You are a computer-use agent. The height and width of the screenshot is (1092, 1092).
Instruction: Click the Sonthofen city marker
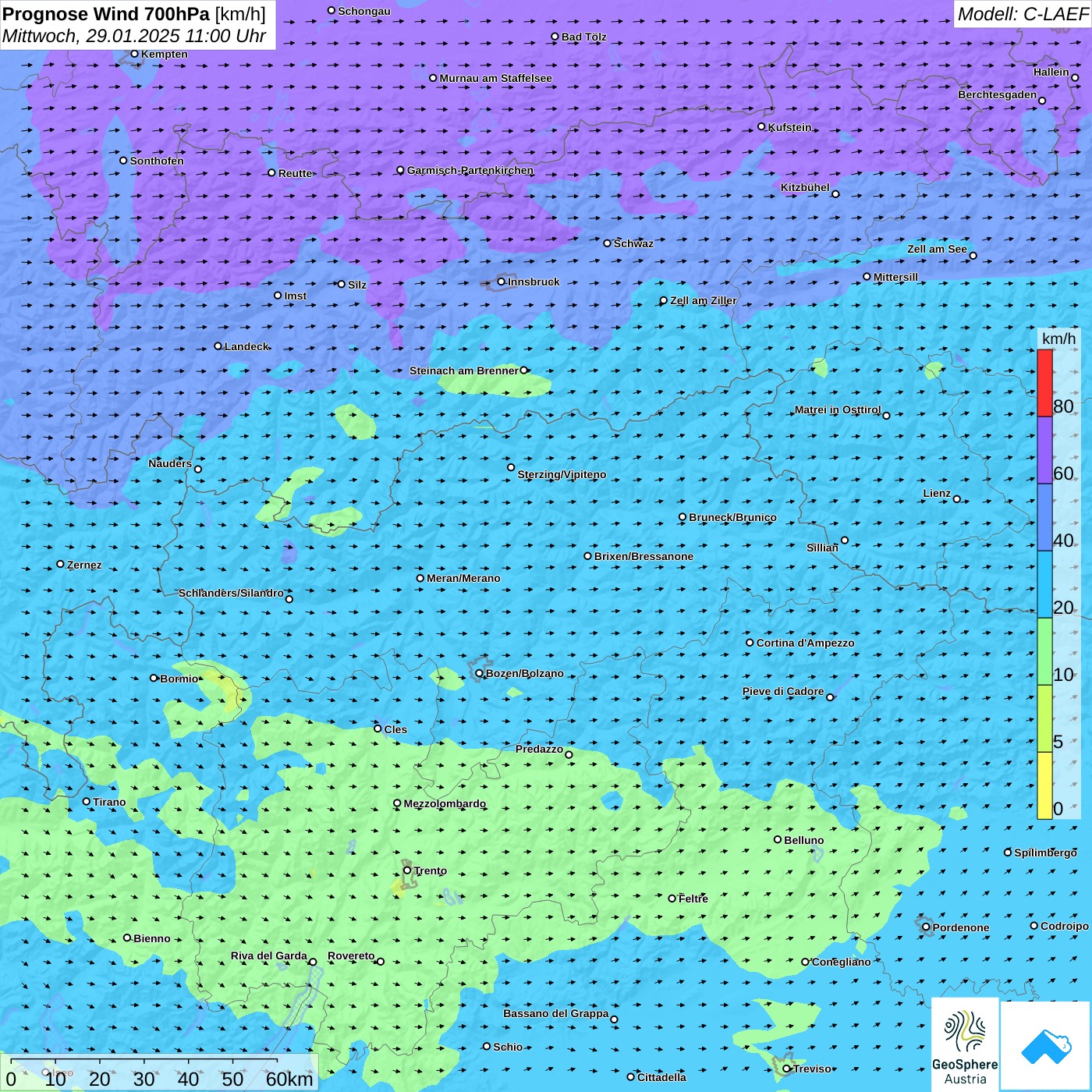(x=123, y=161)
